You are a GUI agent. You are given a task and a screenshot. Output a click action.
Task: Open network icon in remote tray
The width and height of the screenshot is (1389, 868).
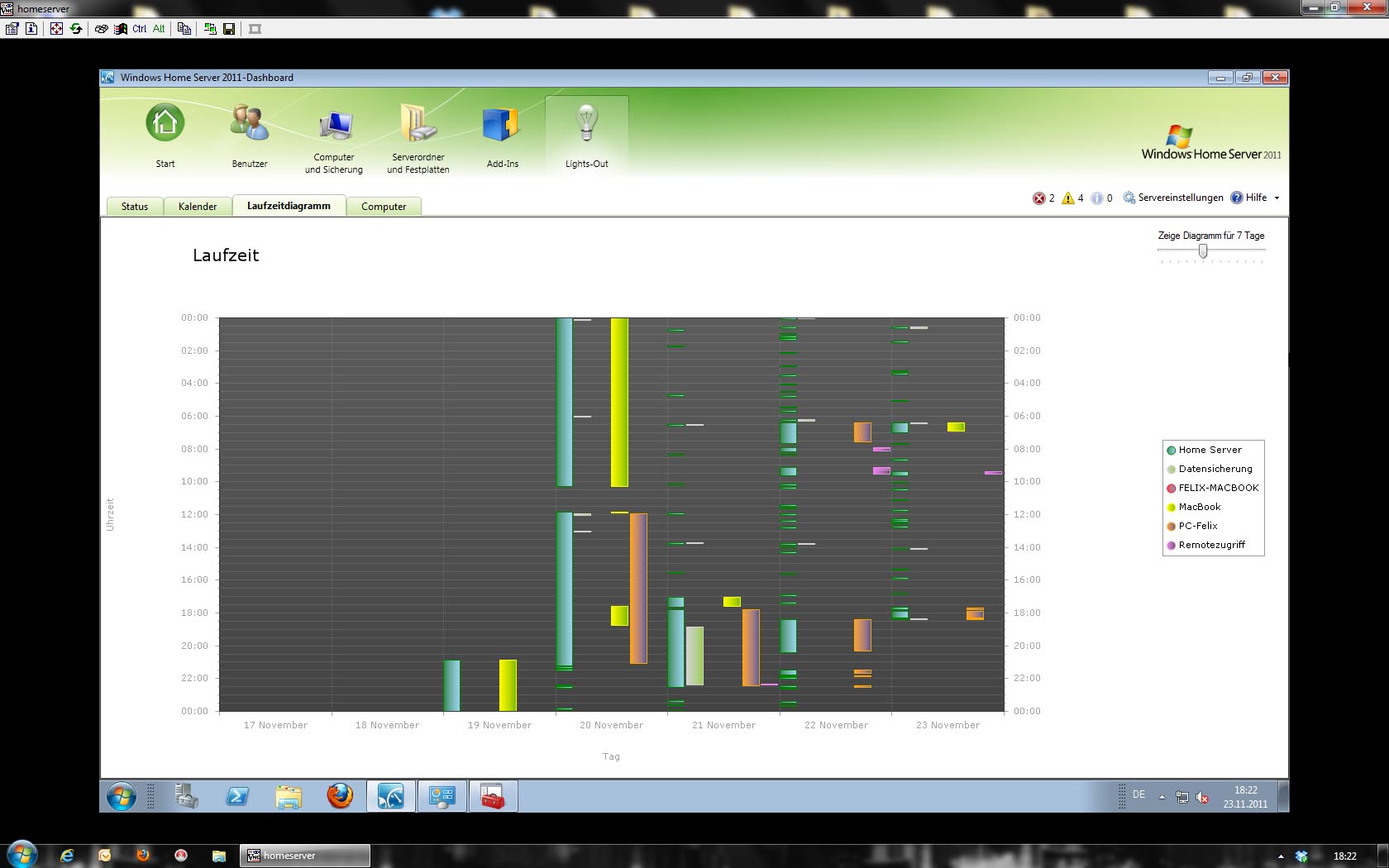(1182, 797)
